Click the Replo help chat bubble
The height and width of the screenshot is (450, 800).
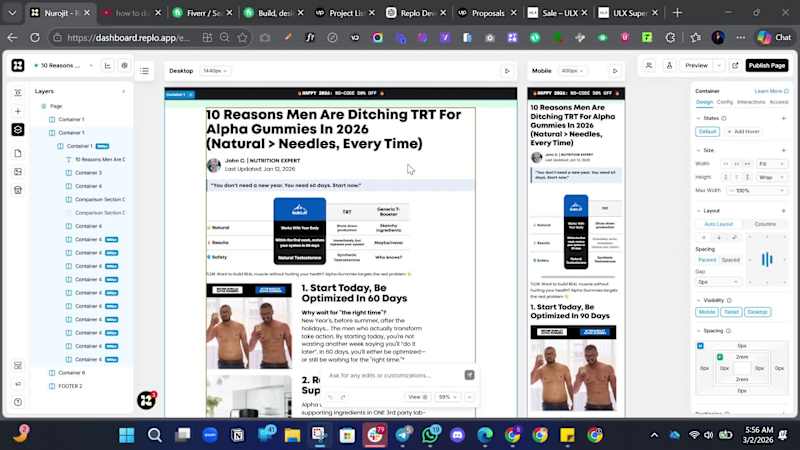[146, 401]
